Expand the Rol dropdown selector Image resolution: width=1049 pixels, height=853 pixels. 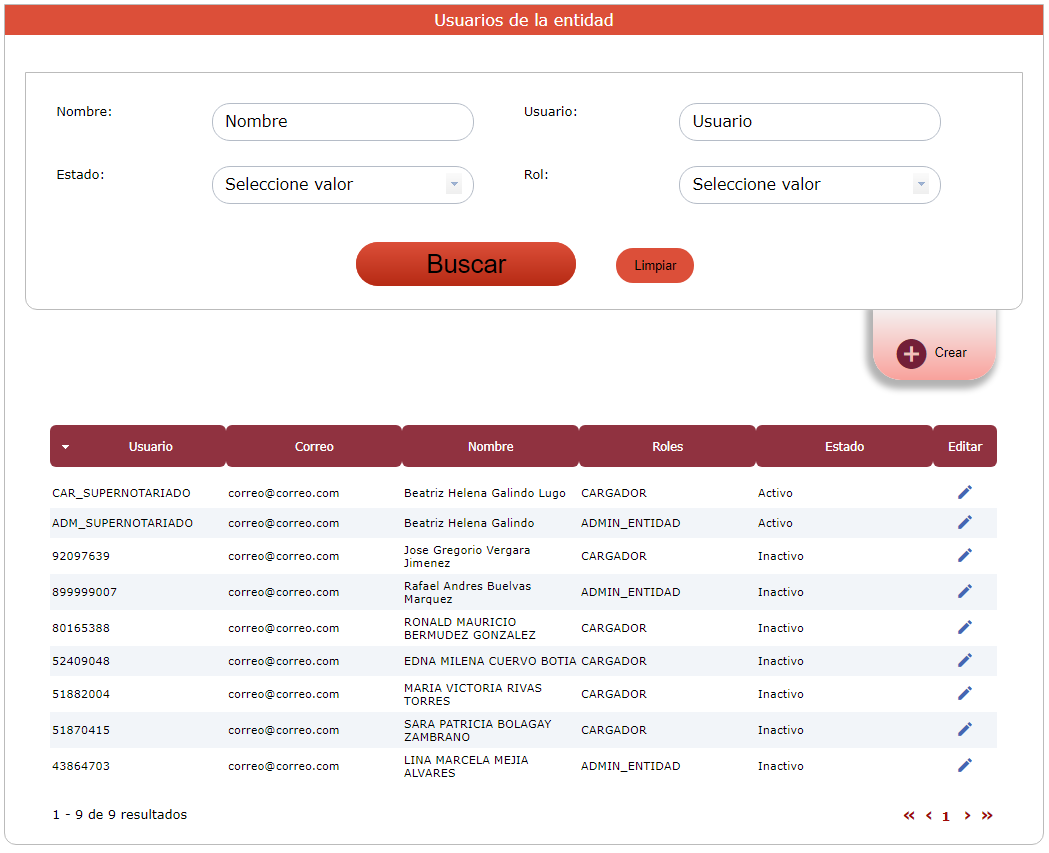click(809, 185)
